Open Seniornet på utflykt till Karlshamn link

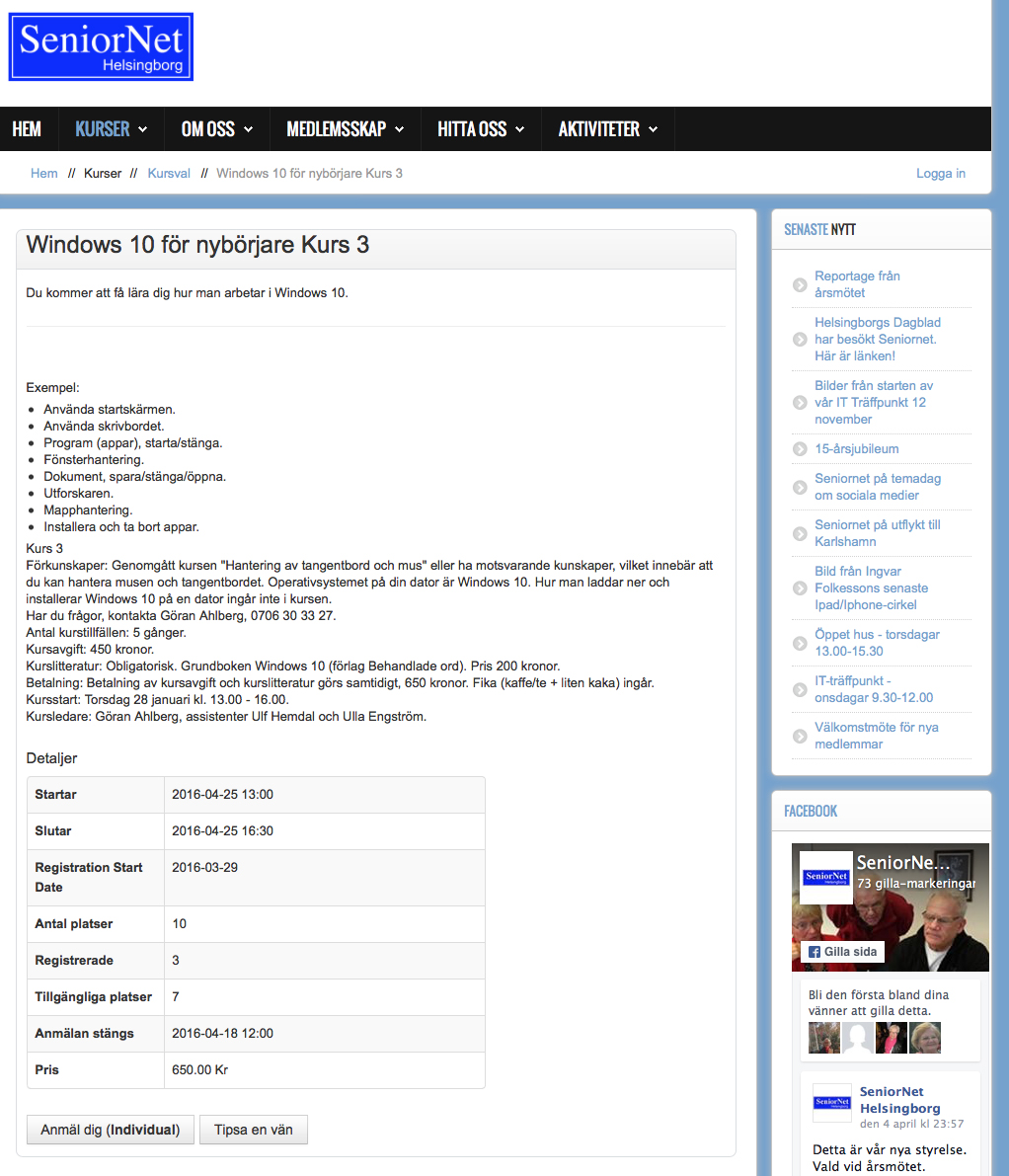tap(878, 533)
